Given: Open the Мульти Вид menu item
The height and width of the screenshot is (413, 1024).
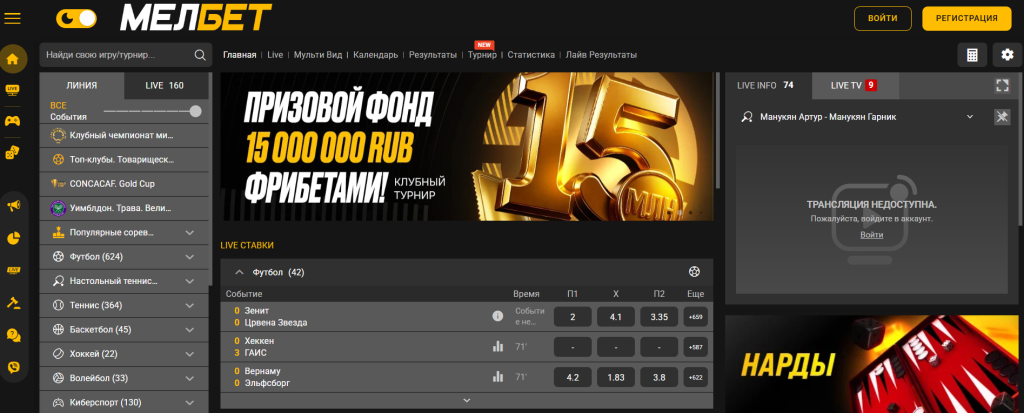Looking at the screenshot, I should pos(317,55).
